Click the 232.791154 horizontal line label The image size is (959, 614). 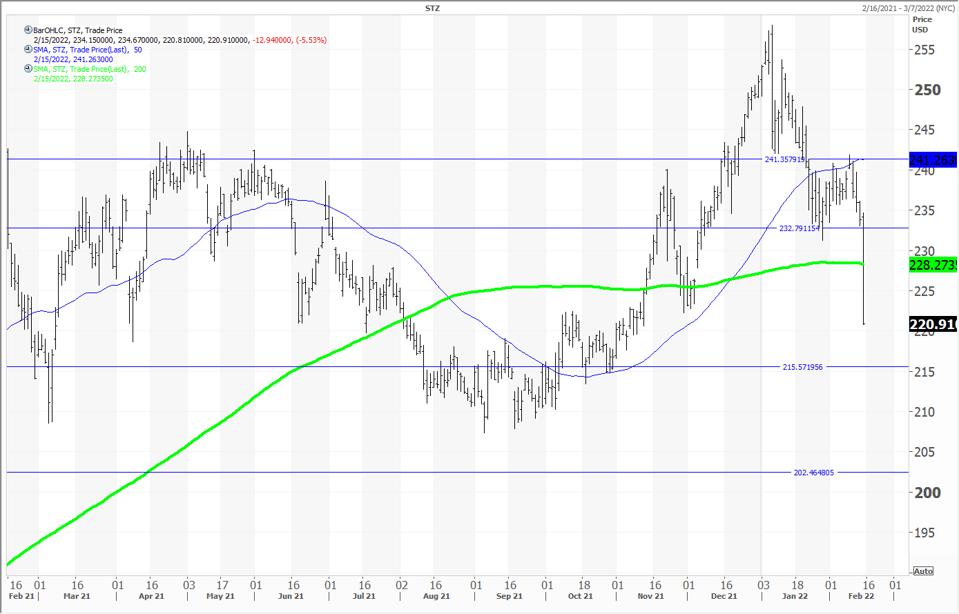tap(799, 229)
